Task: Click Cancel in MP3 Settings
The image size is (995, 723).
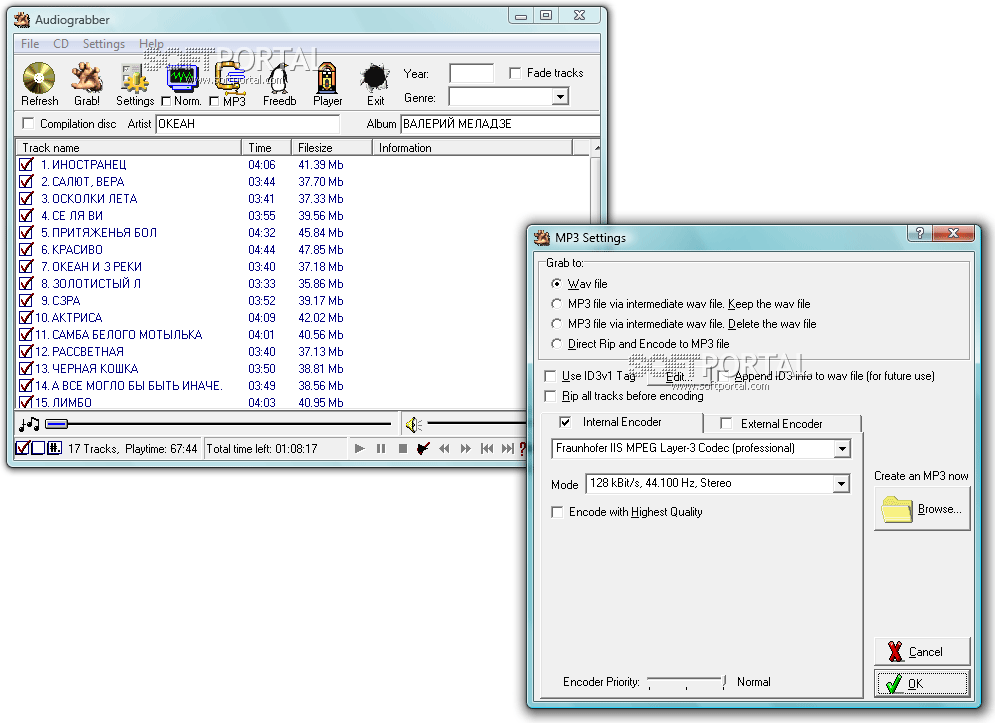Action: point(922,651)
